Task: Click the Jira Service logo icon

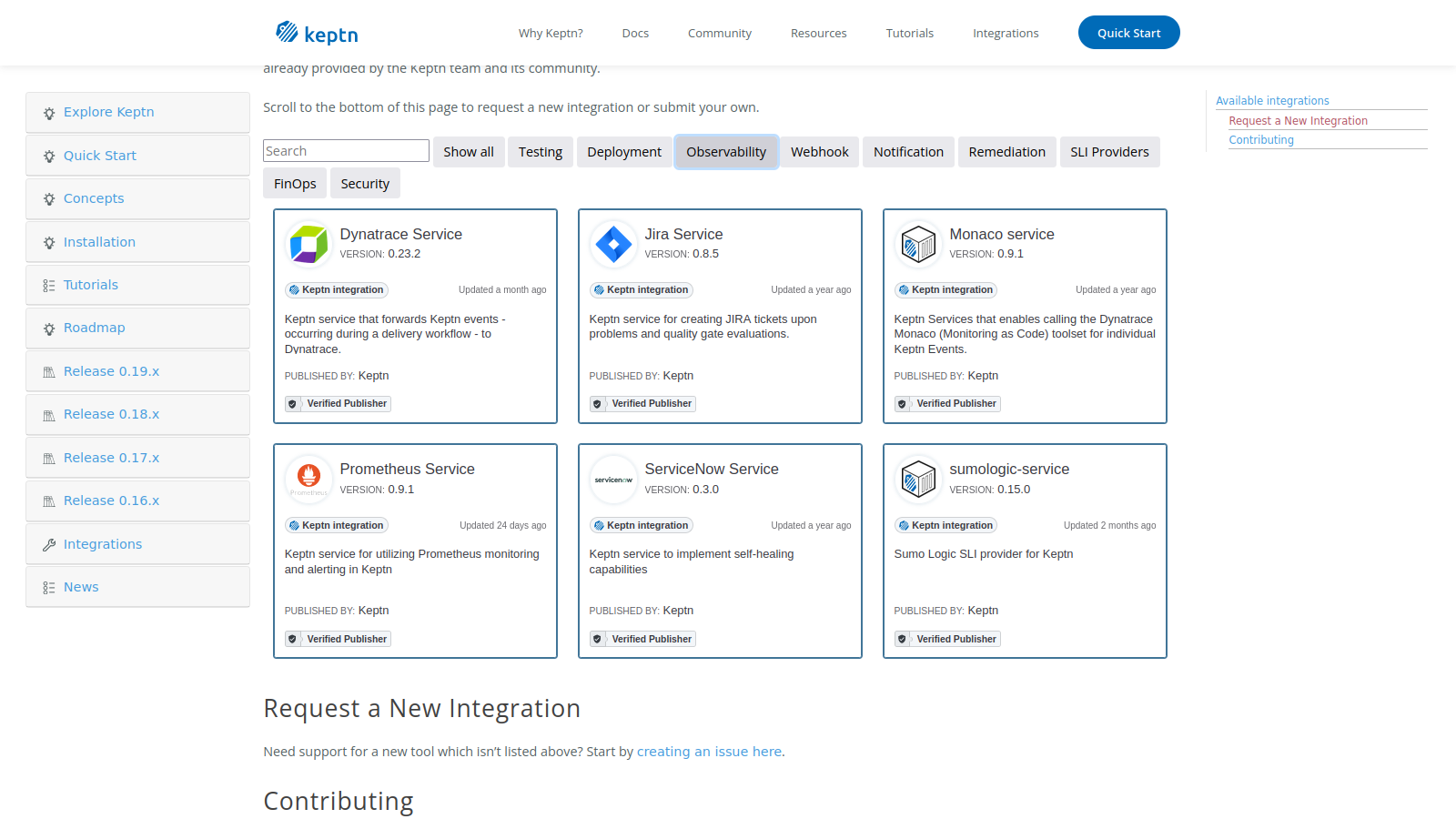Action: tap(613, 244)
